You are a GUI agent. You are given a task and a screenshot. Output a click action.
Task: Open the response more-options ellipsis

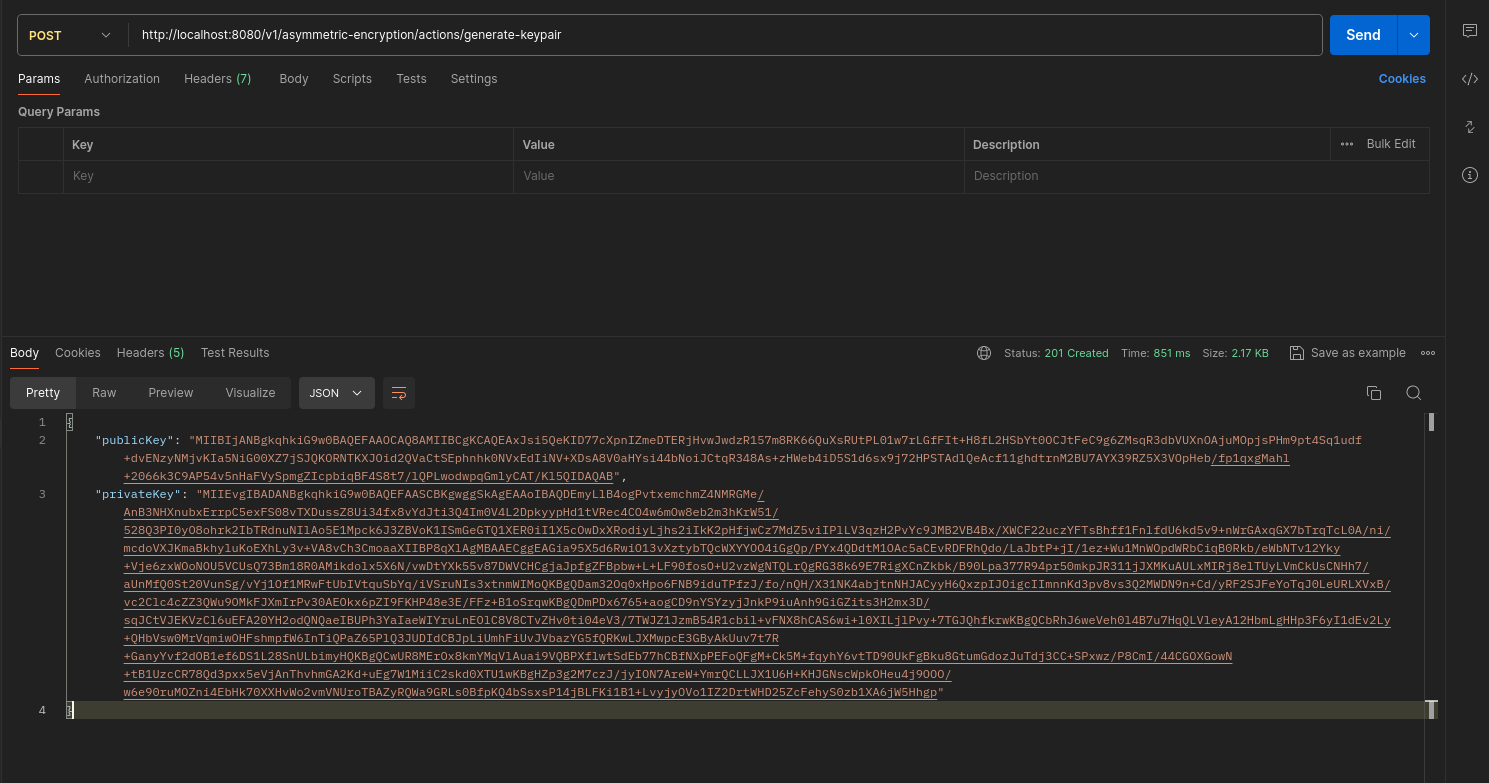pyautogui.click(x=1428, y=353)
